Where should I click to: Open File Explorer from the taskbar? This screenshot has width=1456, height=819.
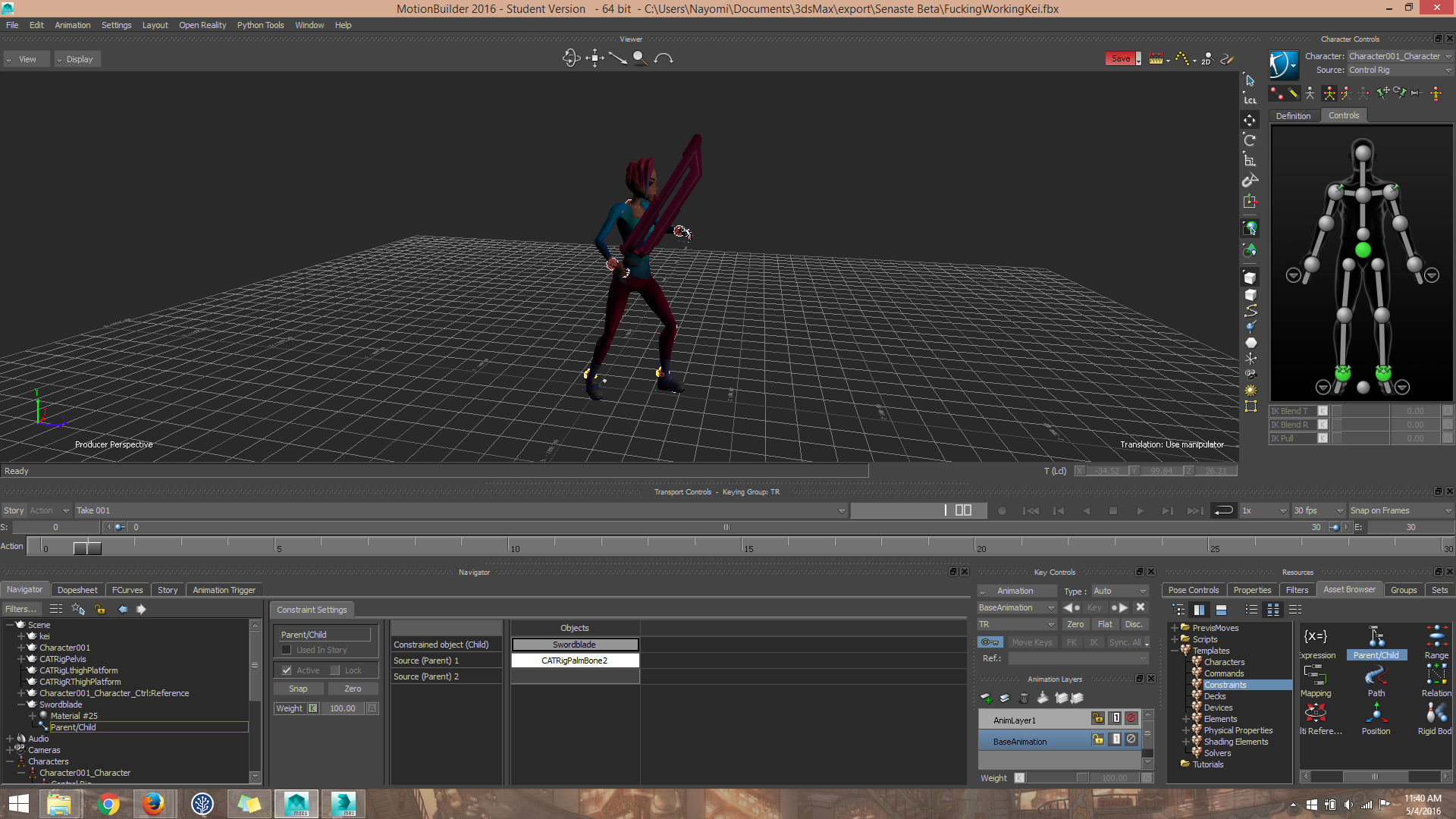point(59,804)
